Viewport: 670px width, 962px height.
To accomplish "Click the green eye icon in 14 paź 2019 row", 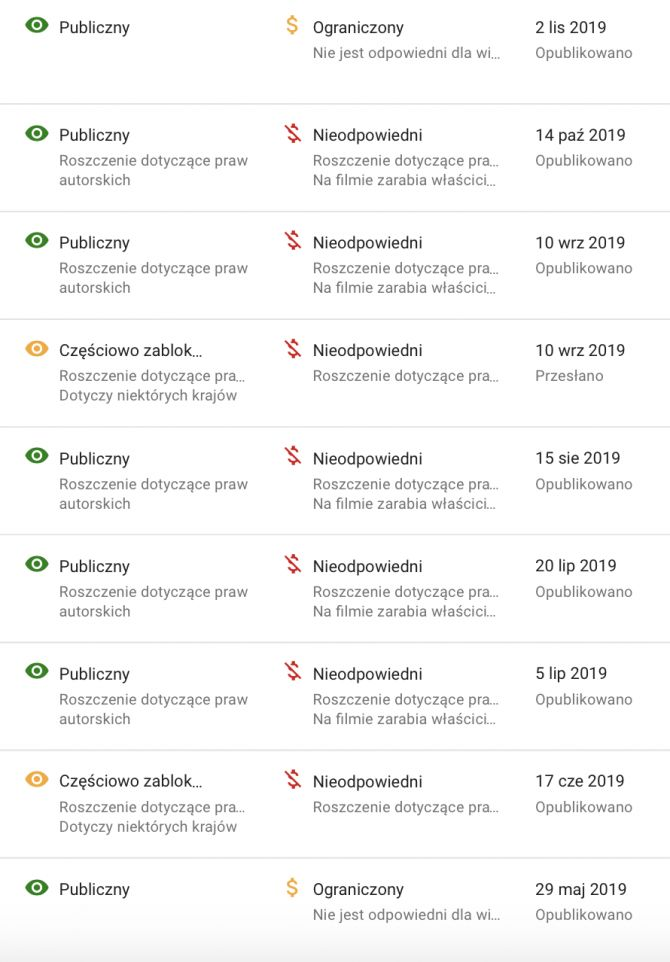I will click(37, 133).
